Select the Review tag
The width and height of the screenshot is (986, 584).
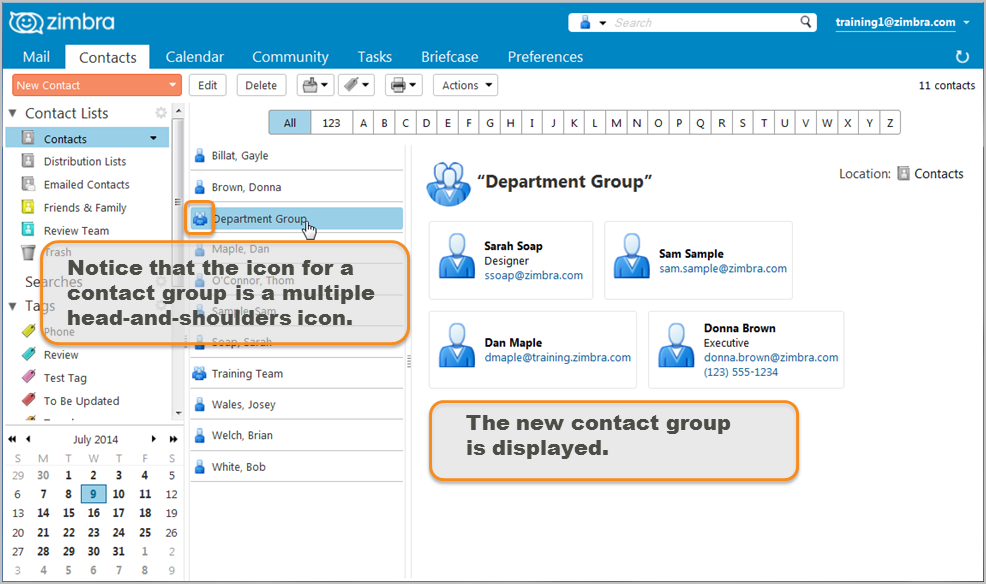click(x=61, y=355)
